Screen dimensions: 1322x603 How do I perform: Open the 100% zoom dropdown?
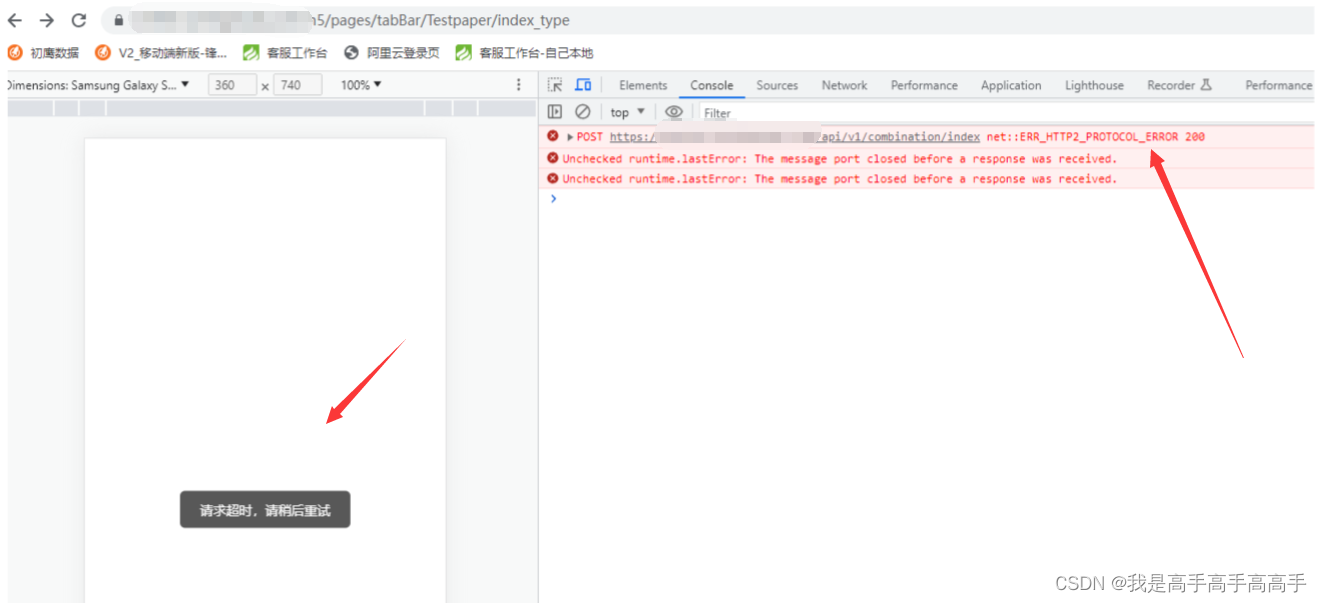tap(361, 85)
